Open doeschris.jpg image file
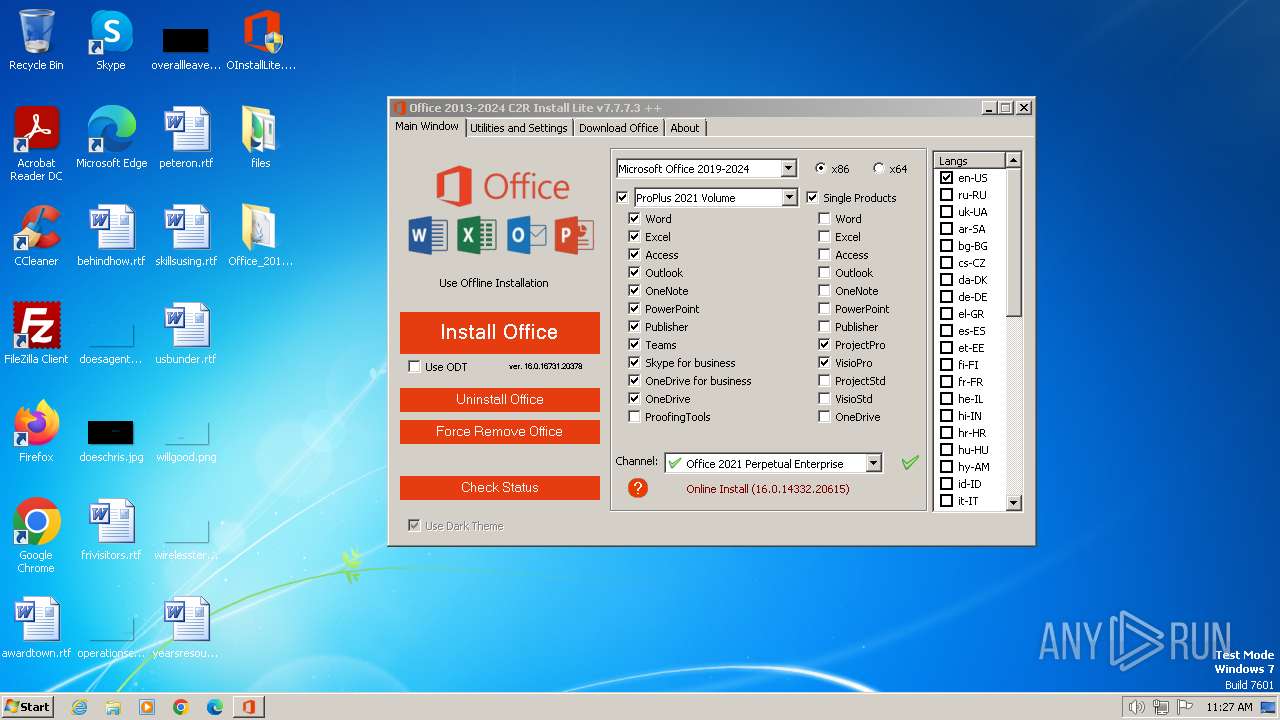 click(x=111, y=440)
